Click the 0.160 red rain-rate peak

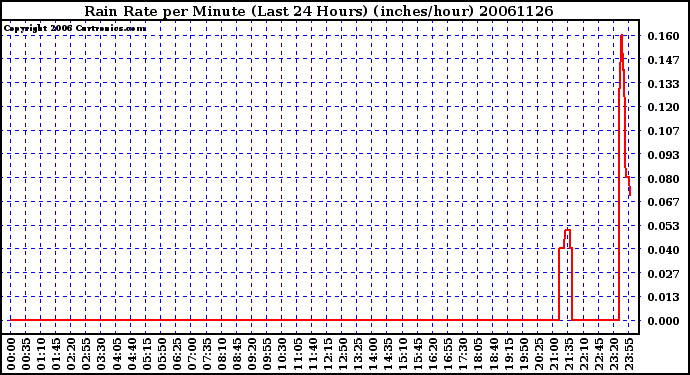click(621, 35)
